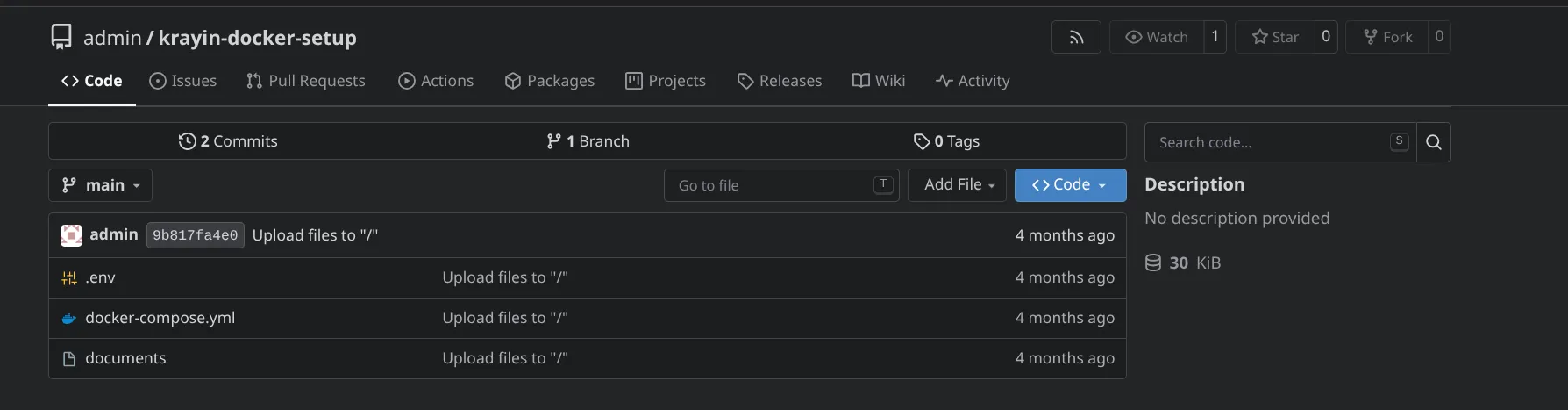Open the Pull Requests tab
Screen dimensions: 1568x410
click(306, 81)
